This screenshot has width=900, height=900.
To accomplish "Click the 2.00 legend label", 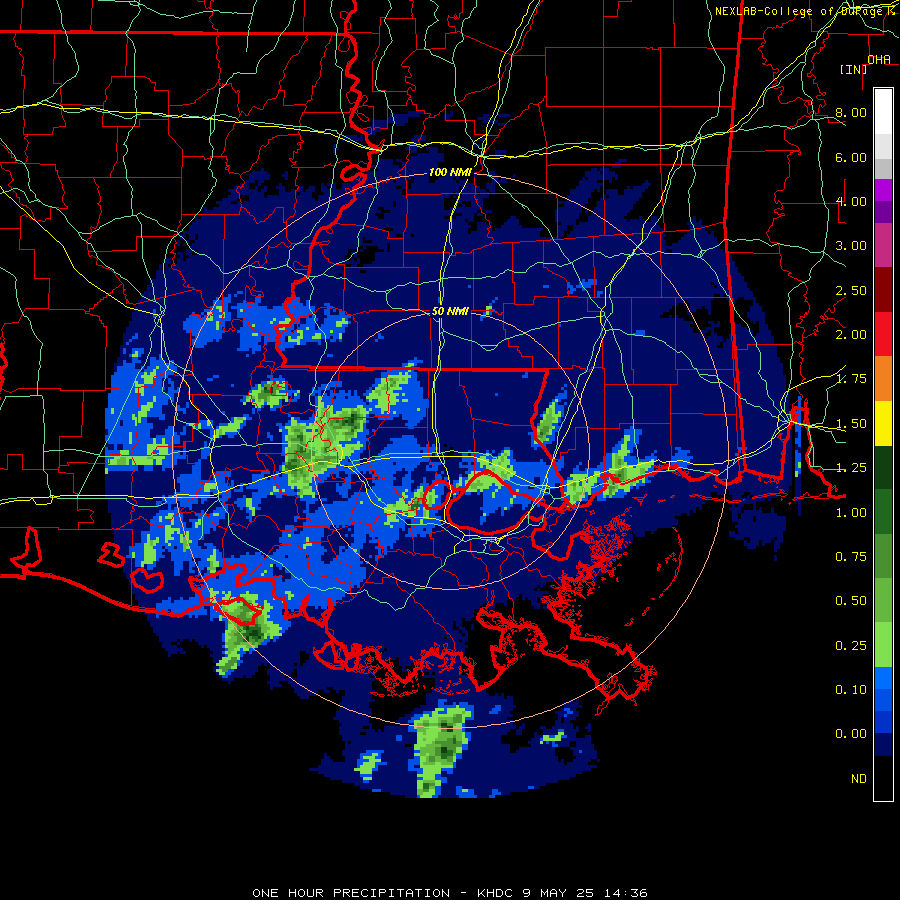I will (x=851, y=335).
